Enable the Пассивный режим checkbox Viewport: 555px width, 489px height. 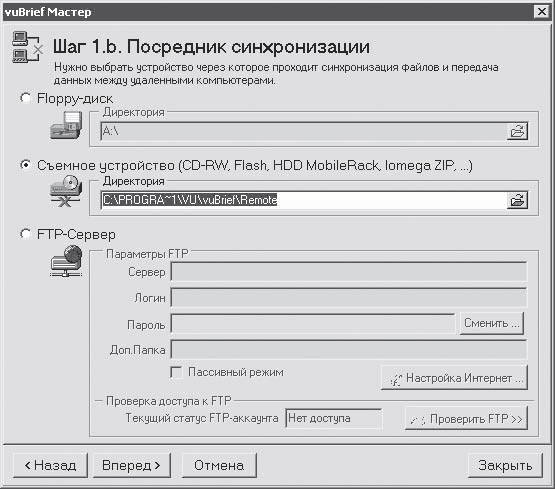click(176, 372)
